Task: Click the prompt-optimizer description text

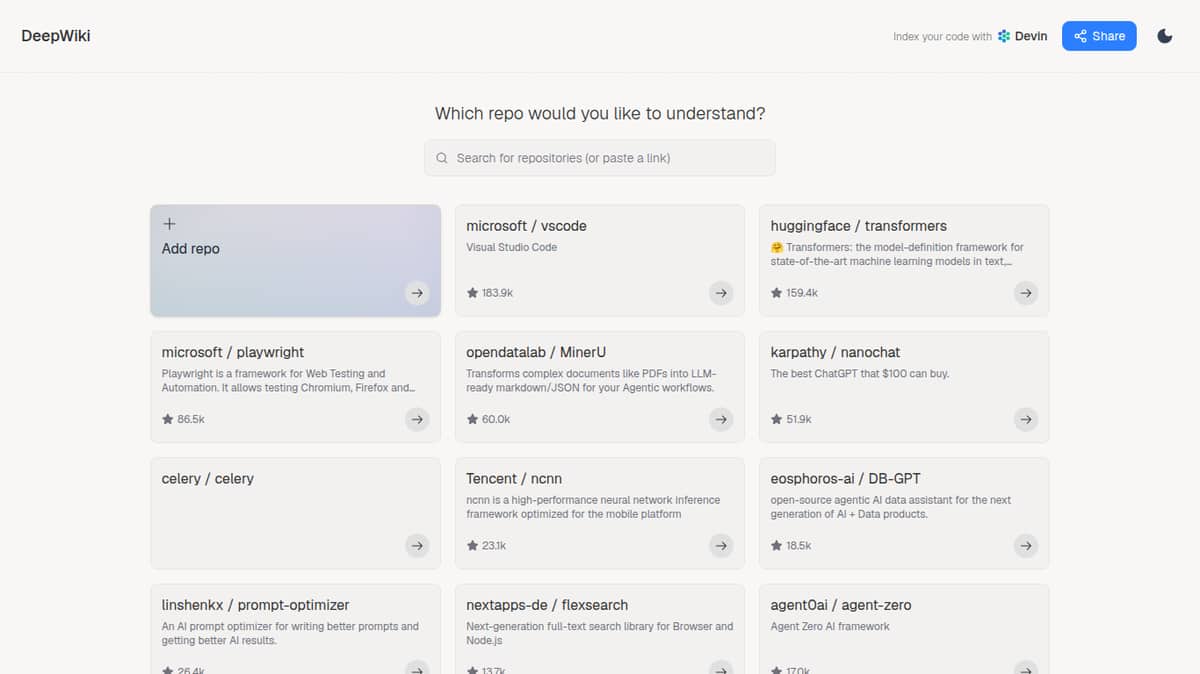Action: pos(290,634)
